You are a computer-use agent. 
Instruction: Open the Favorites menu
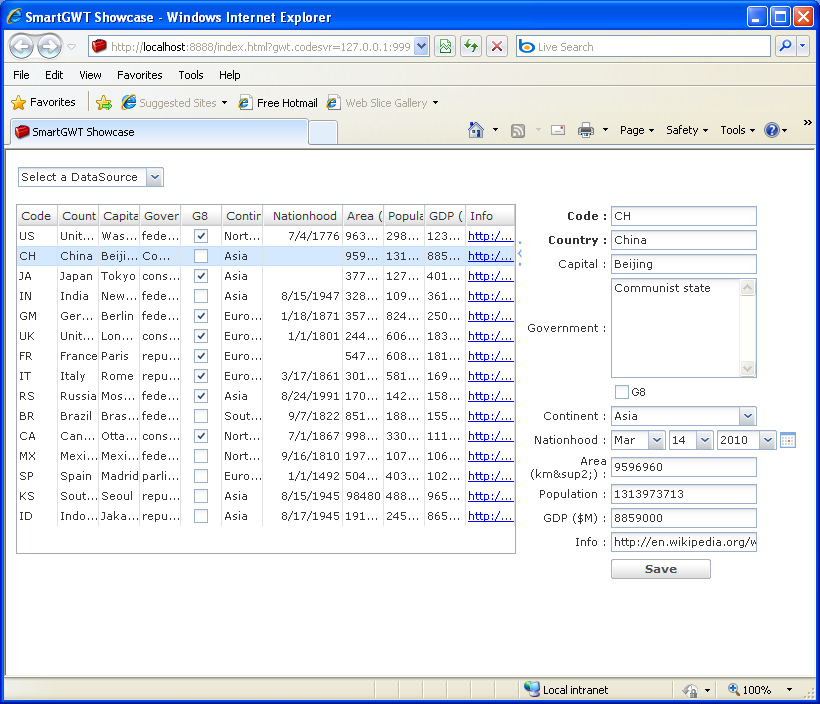[140, 75]
